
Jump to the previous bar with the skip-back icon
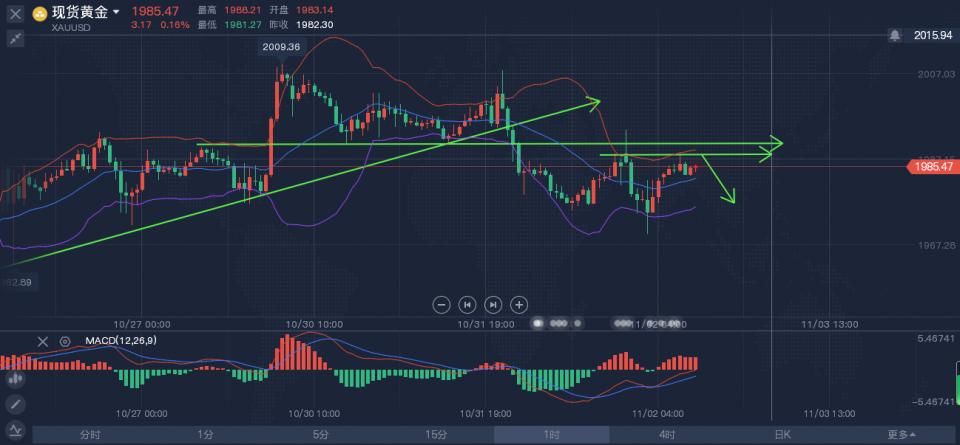[x=467, y=304]
